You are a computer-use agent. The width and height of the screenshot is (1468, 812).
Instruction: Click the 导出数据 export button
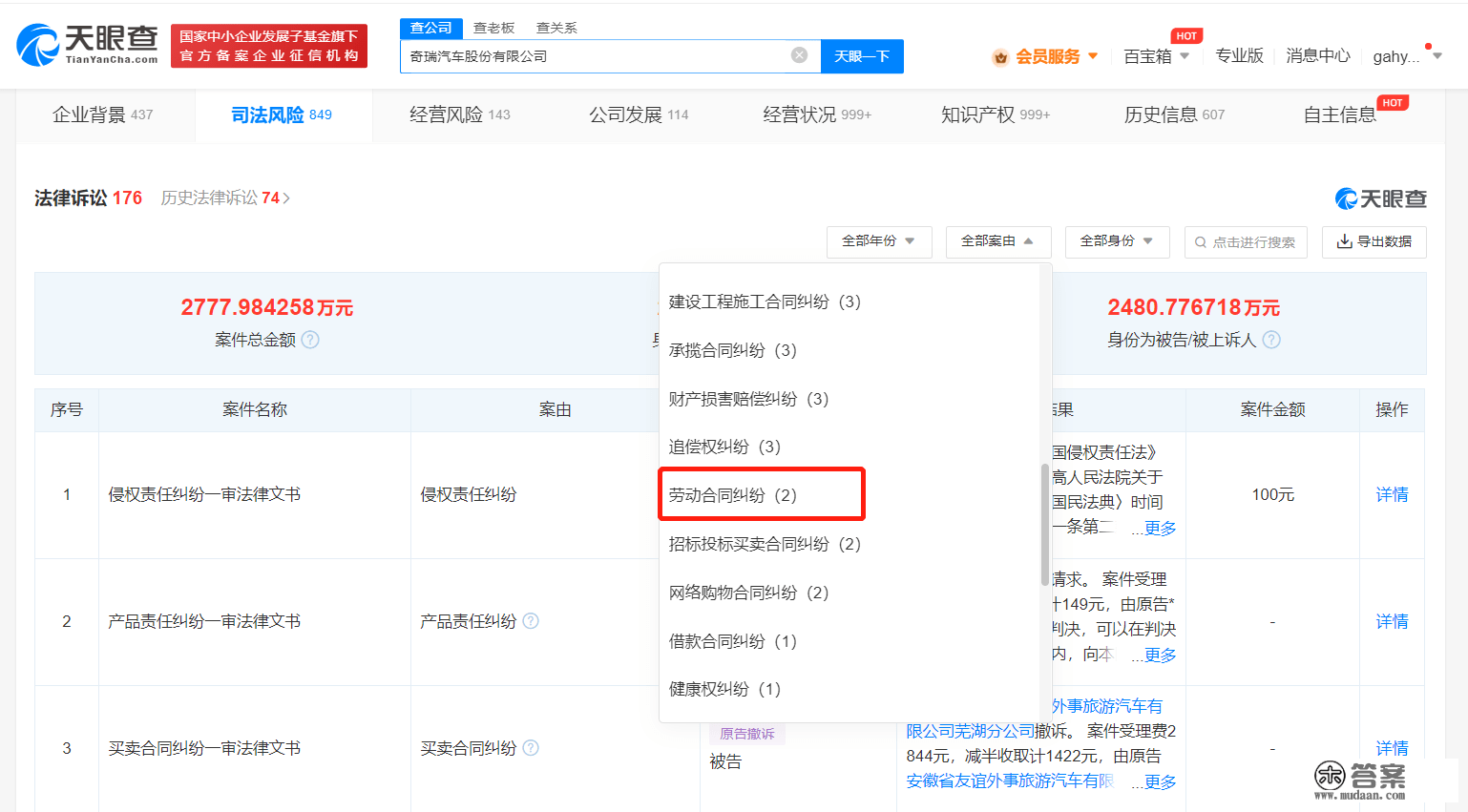(1374, 241)
